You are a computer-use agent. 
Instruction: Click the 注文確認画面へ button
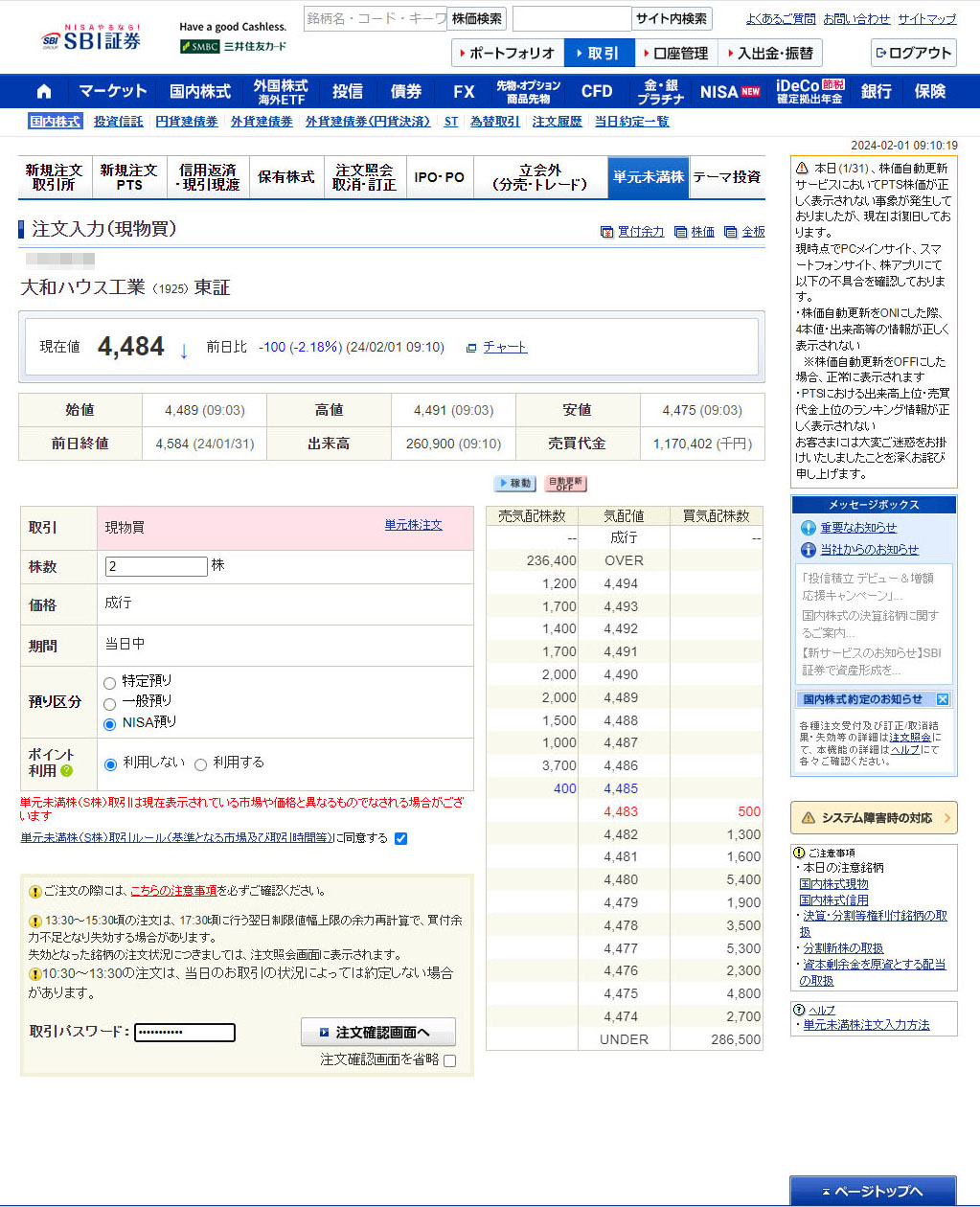tap(378, 1032)
